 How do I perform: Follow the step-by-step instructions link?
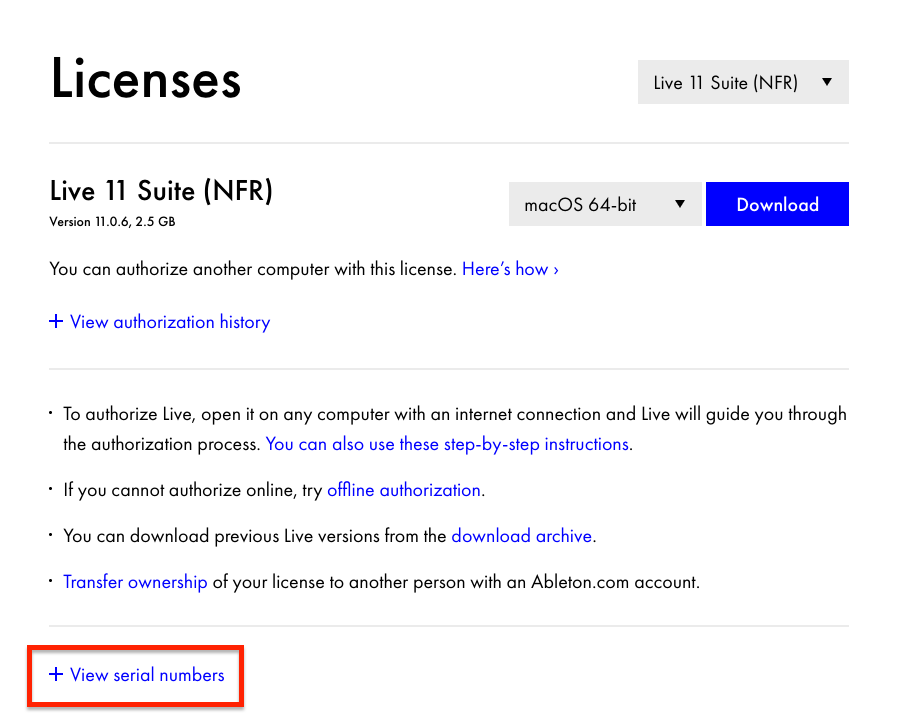pos(447,444)
